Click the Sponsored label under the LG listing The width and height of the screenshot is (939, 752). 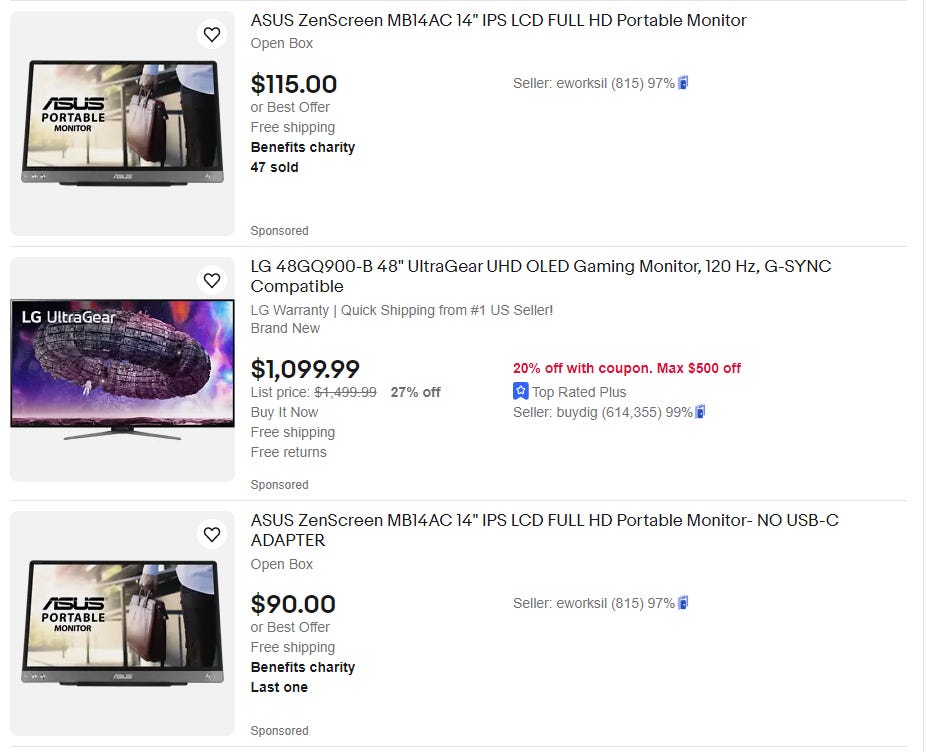[279, 484]
